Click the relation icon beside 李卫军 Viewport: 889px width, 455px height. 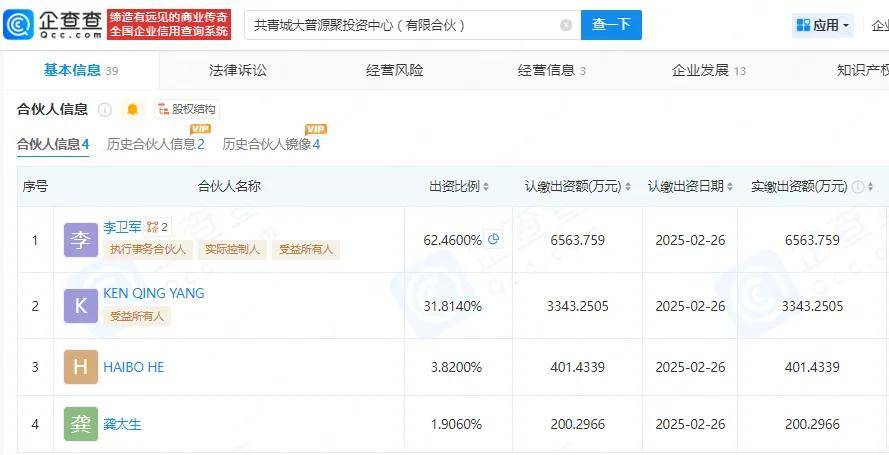pyautogui.click(x=153, y=227)
